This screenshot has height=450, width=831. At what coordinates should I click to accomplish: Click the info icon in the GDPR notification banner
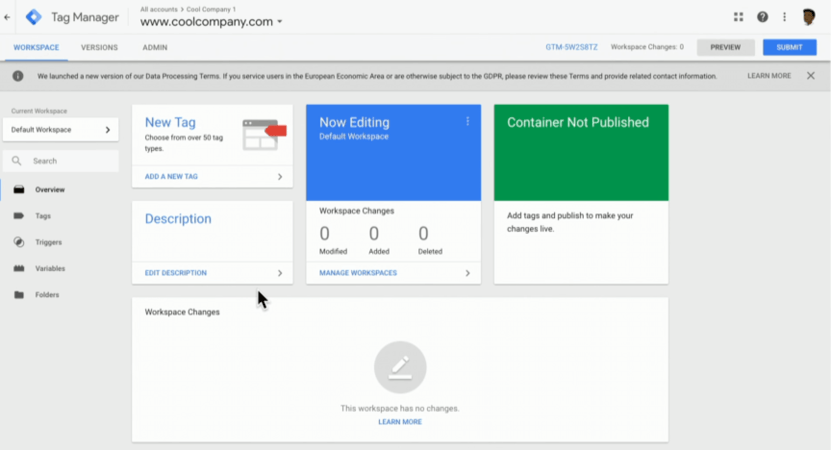18,76
